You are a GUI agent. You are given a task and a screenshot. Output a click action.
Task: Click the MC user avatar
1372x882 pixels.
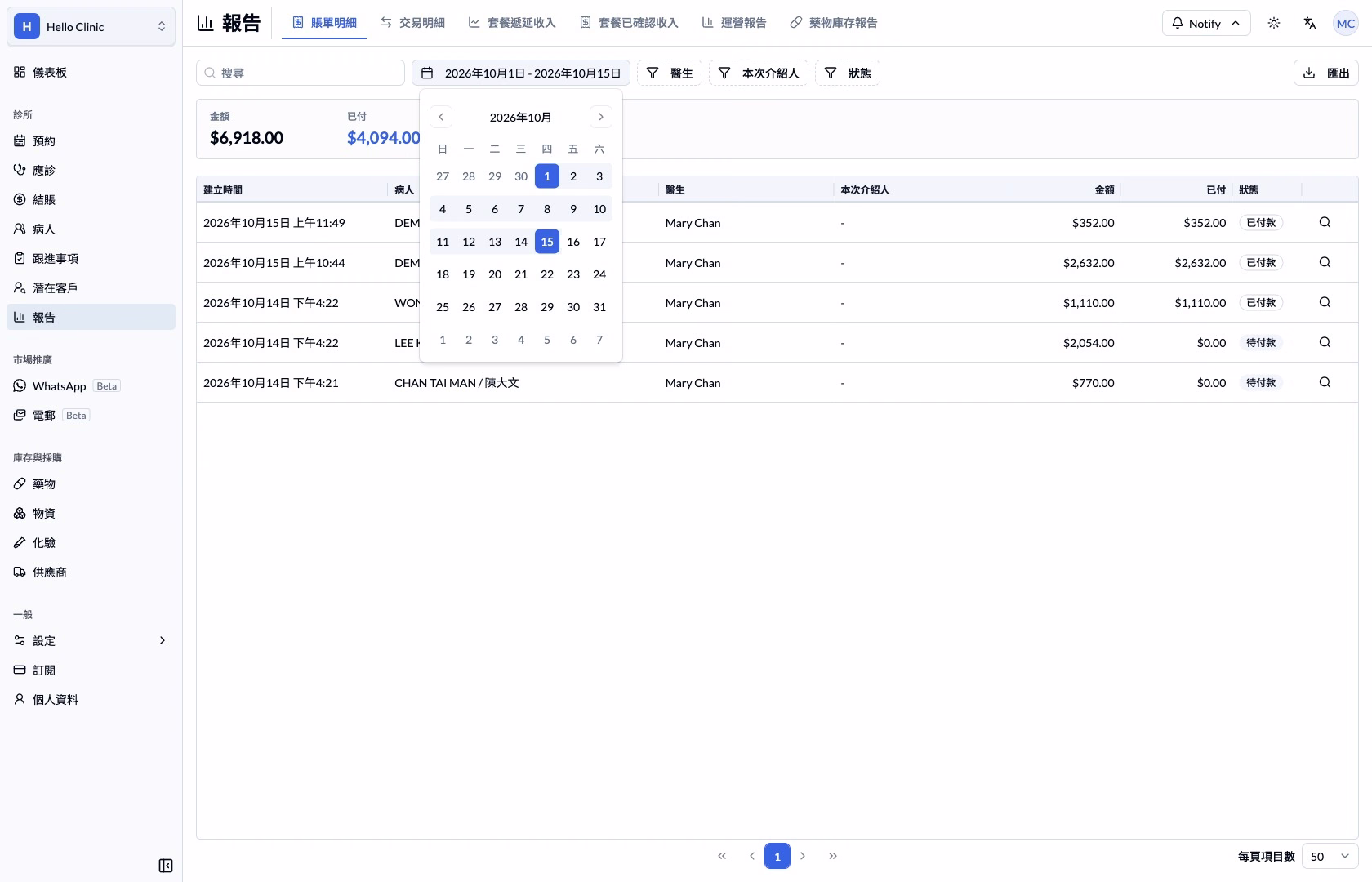(1345, 23)
